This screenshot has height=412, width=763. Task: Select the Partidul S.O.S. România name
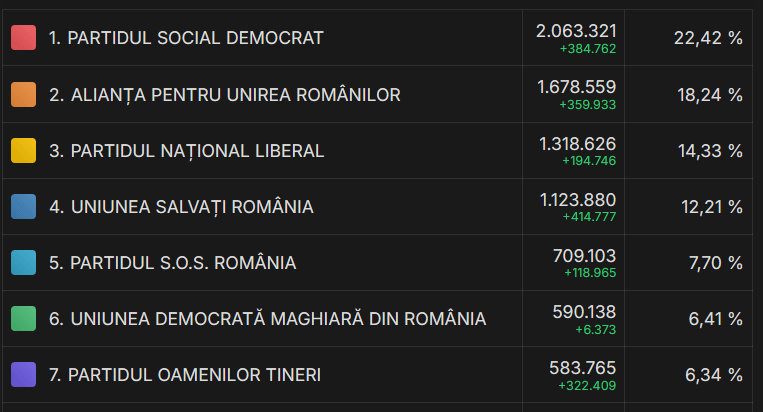point(172,263)
